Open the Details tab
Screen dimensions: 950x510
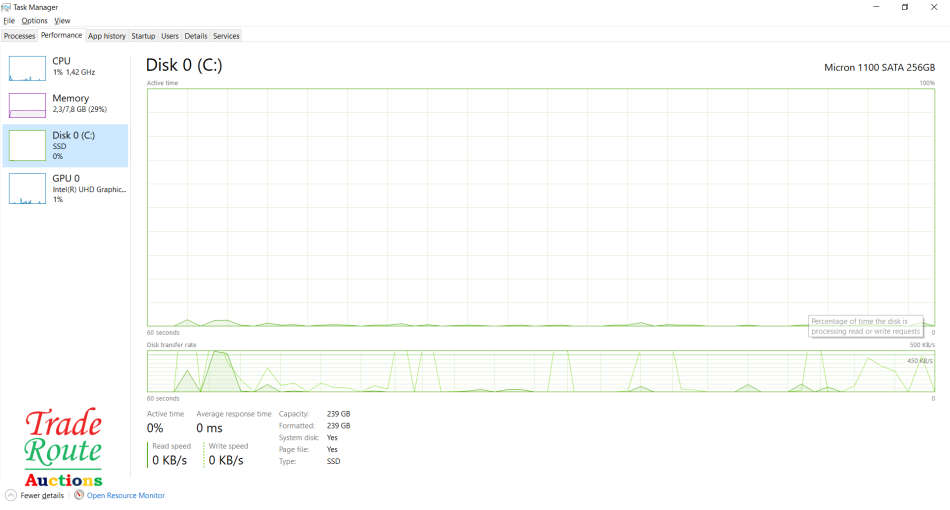pos(196,36)
